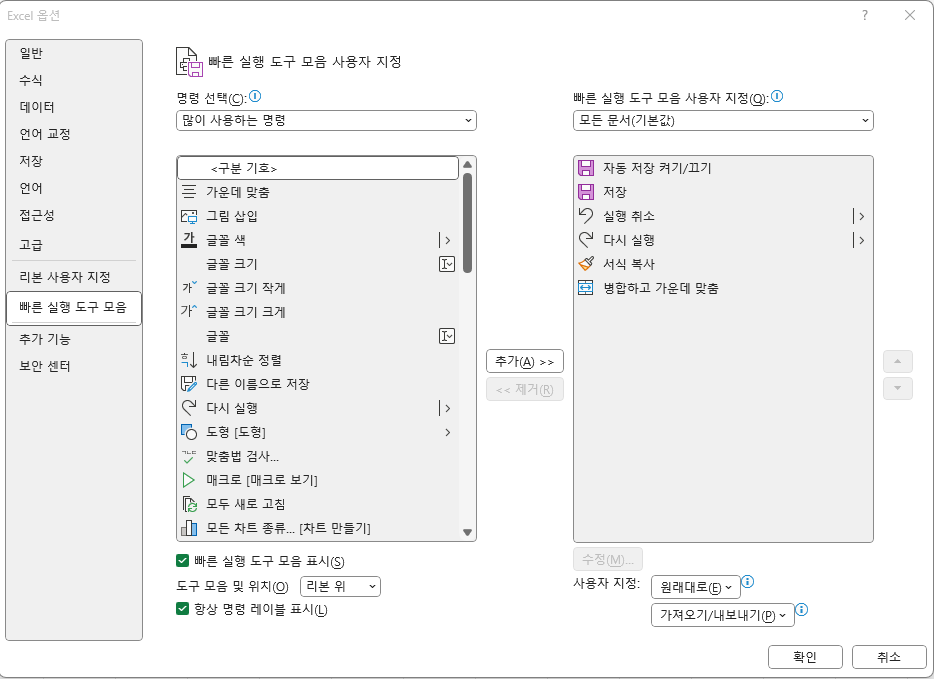Open the 일반 options category

(74, 53)
